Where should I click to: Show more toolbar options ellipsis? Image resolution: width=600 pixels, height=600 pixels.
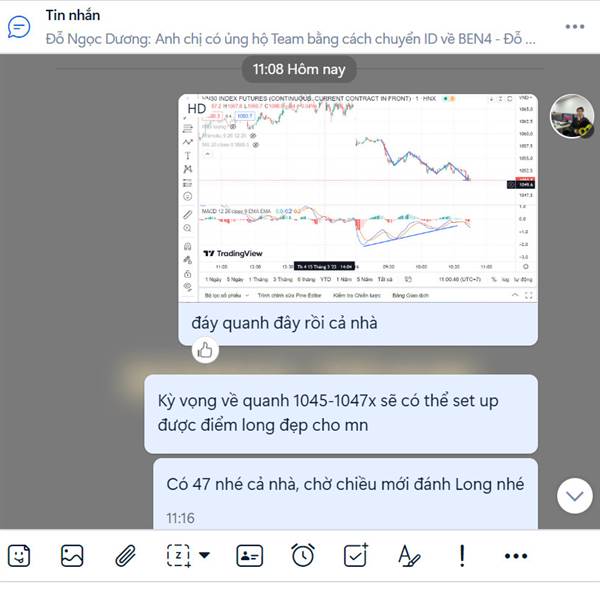pos(516,556)
